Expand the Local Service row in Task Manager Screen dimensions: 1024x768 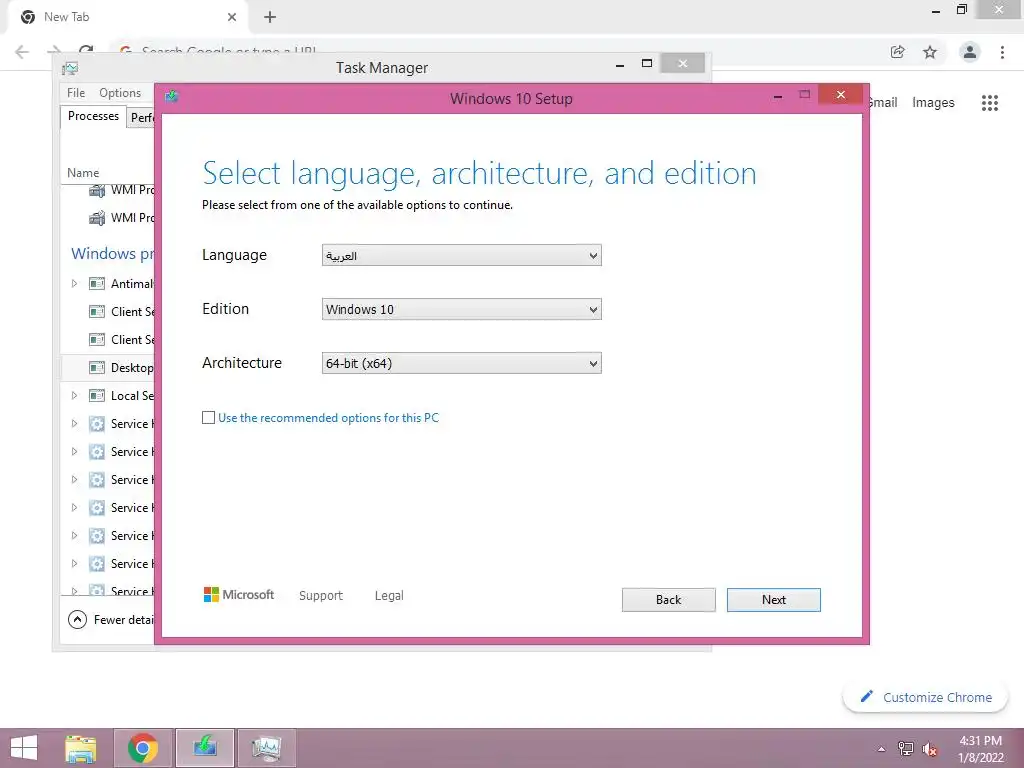tap(74, 395)
